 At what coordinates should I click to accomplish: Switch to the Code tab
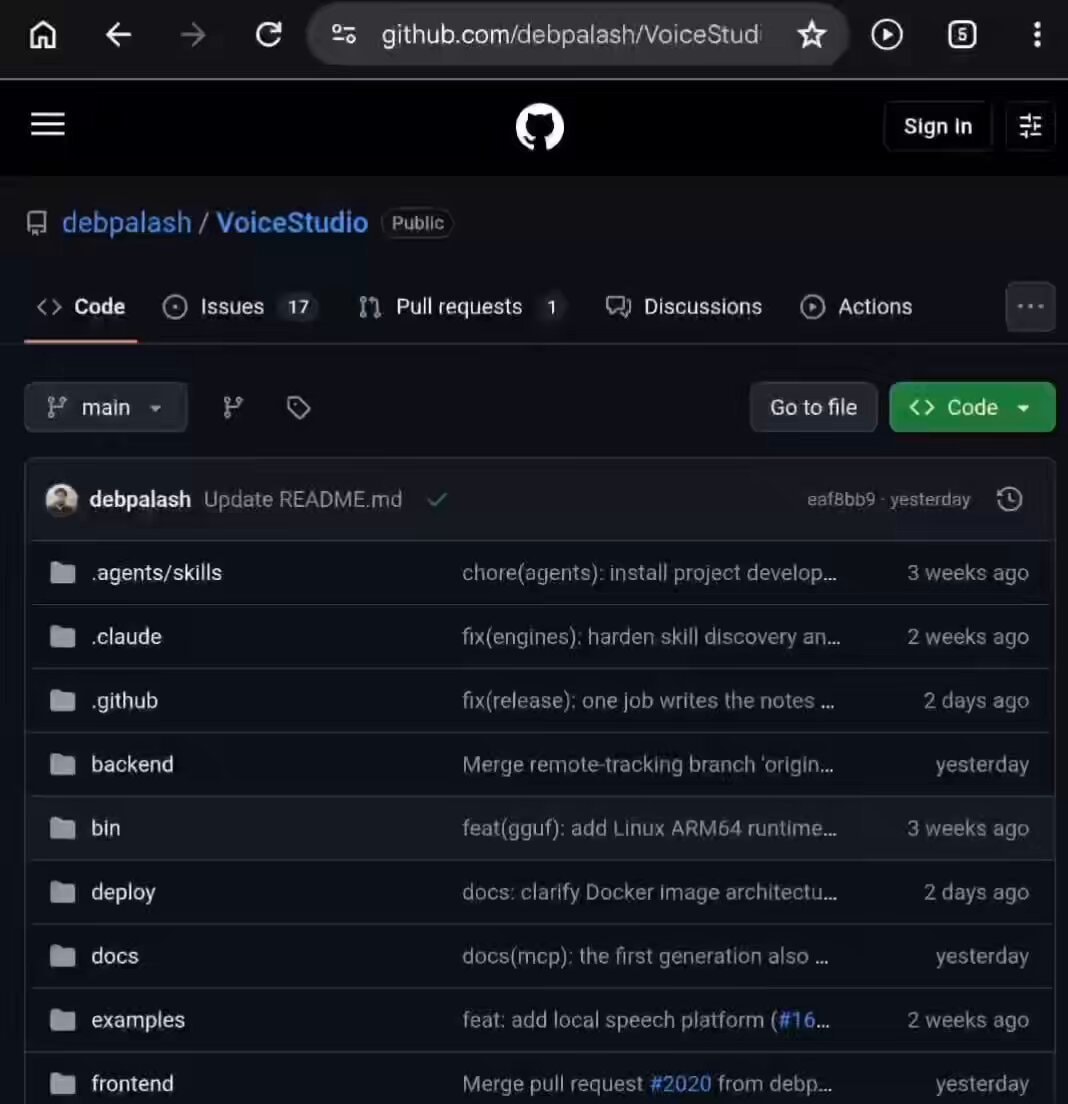coord(81,306)
